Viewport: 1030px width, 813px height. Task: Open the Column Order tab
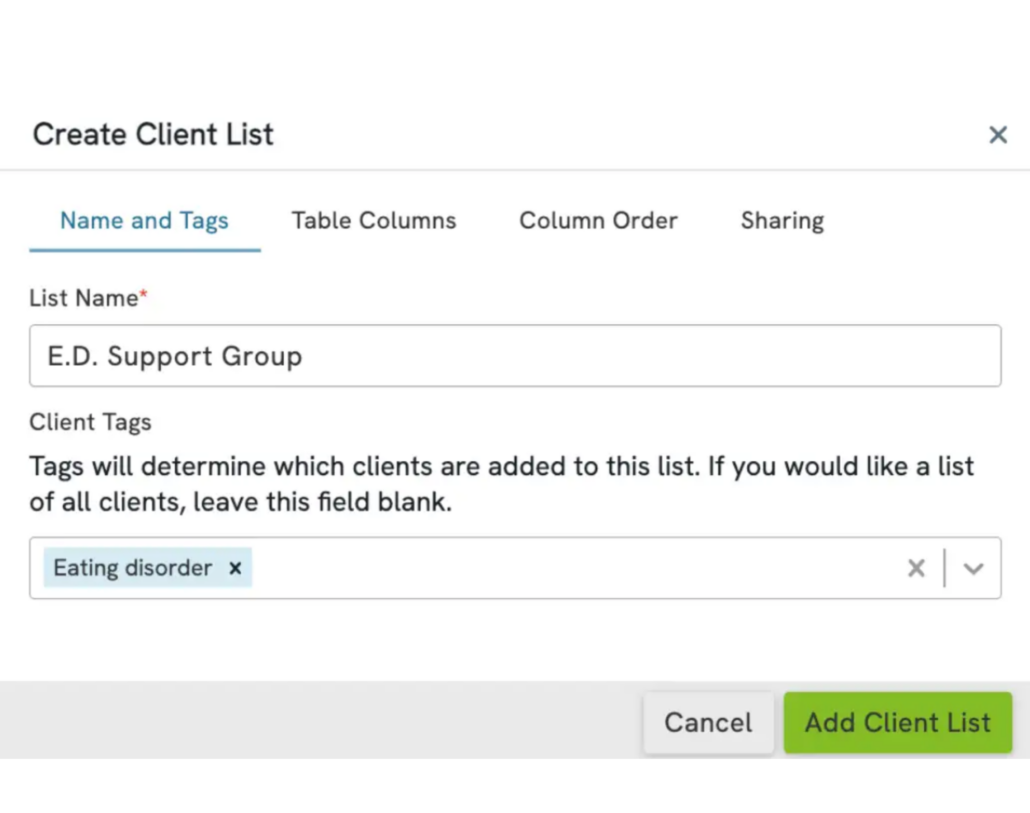point(597,221)
